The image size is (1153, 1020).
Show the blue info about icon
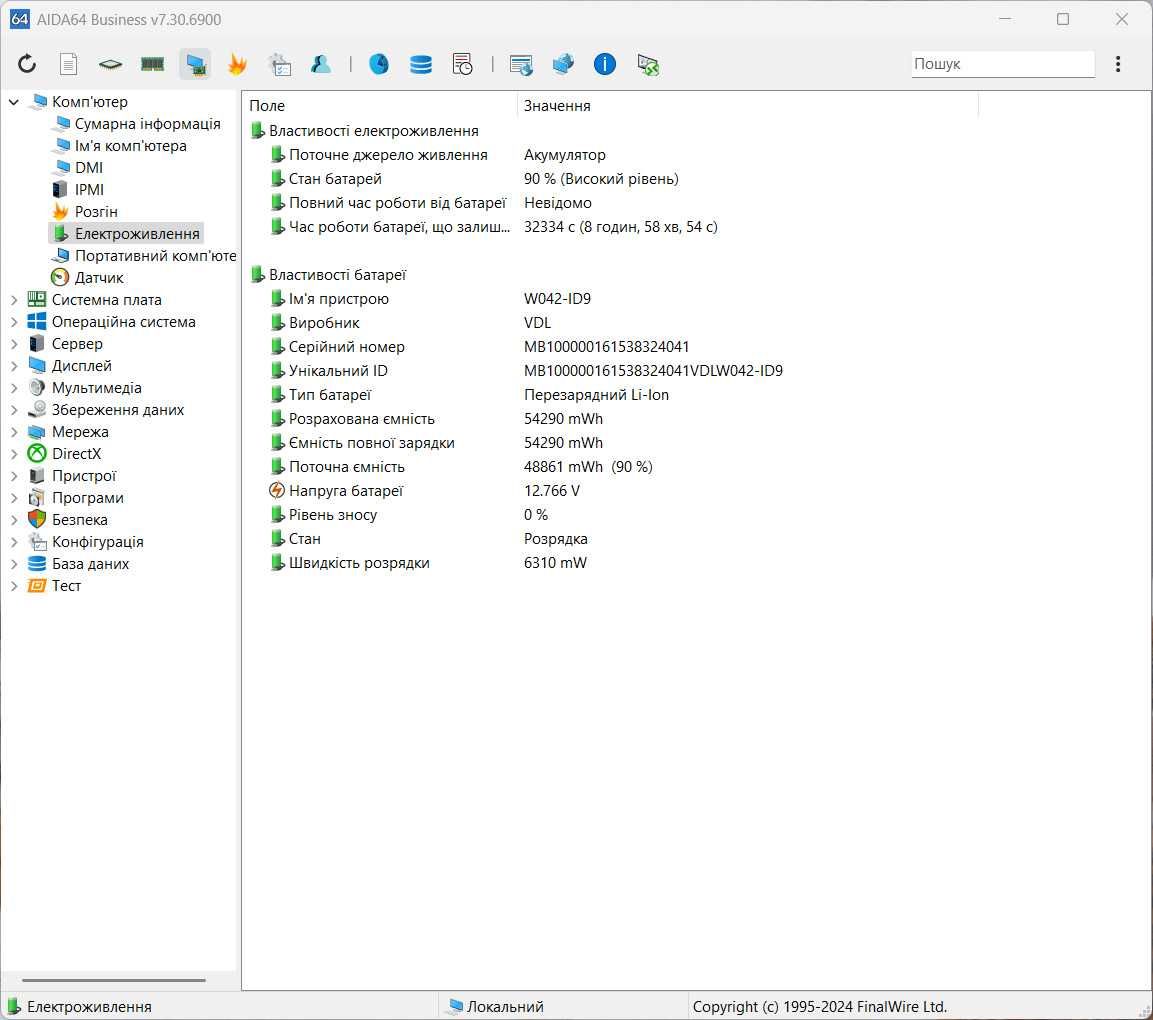(x=604, y=64)
